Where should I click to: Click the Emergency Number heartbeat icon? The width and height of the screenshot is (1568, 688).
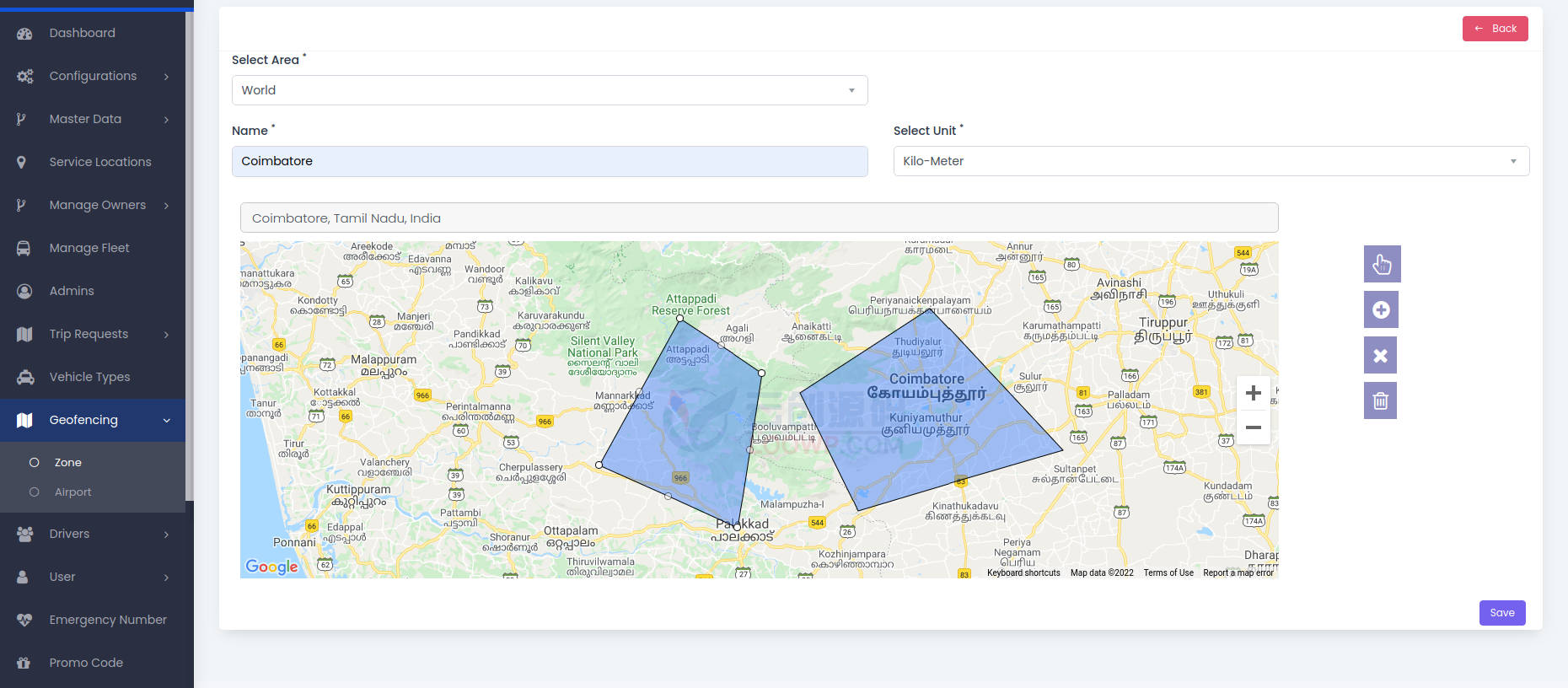click(x=24, y=620)
